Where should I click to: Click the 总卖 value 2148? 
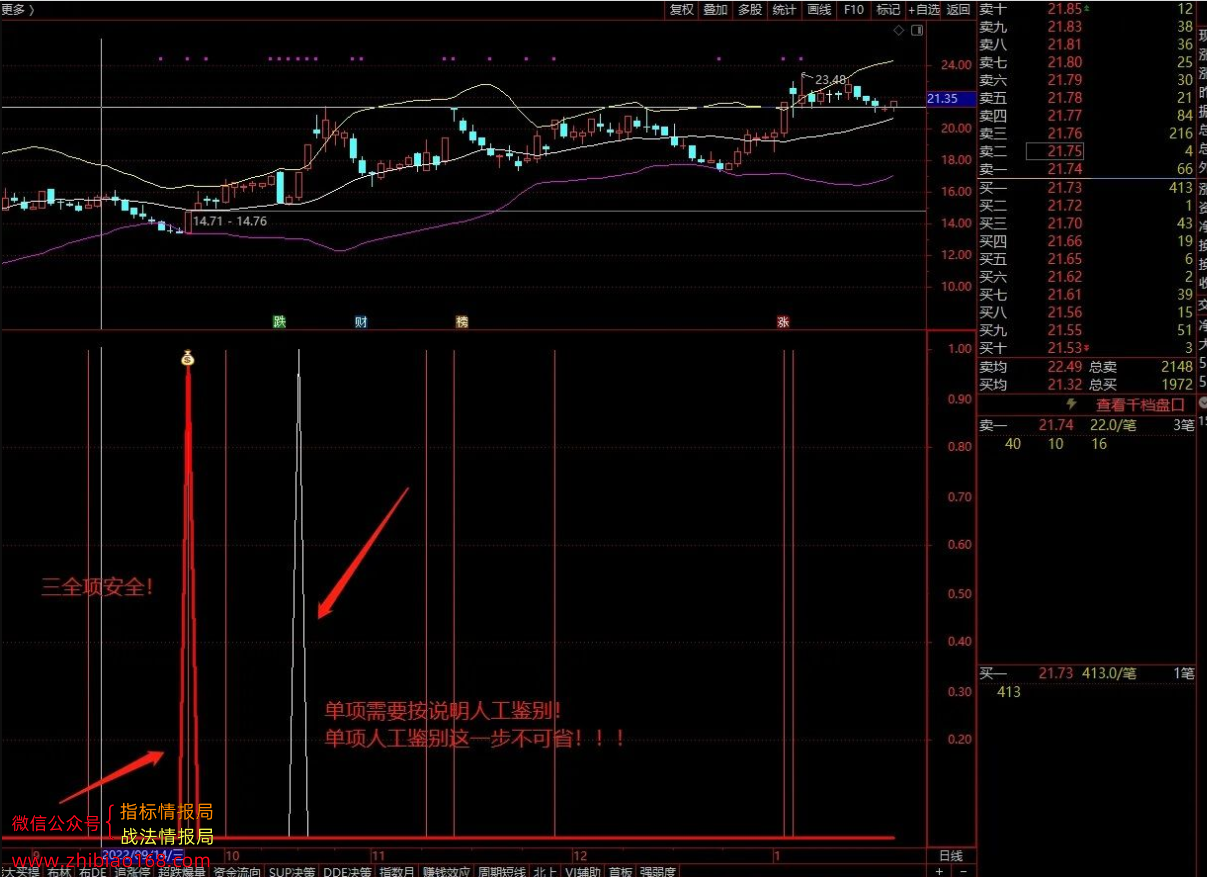[1176, 367]
